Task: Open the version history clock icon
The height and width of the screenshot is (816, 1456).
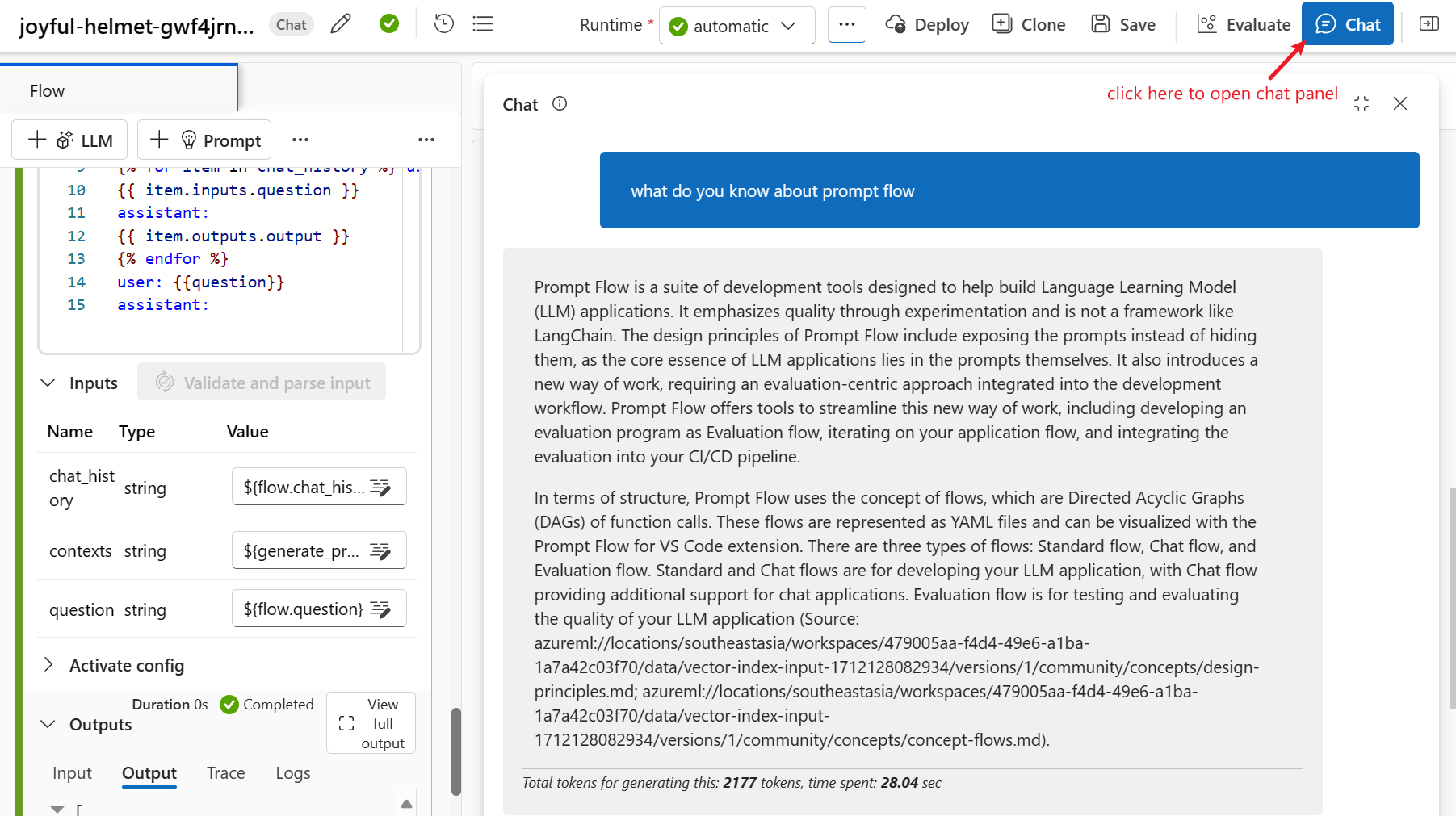Action: [x=443, y=24]
